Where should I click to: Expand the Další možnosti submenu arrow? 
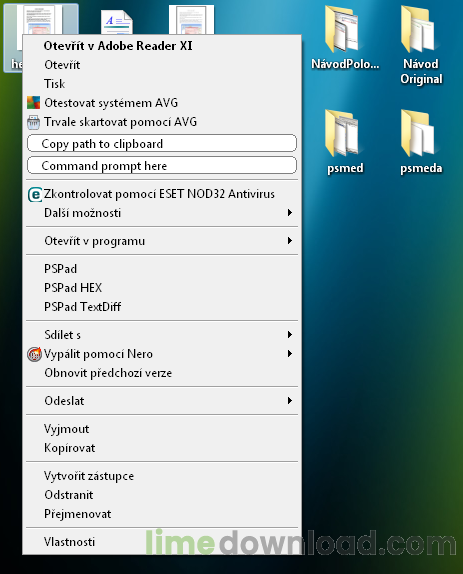[290, 213]
